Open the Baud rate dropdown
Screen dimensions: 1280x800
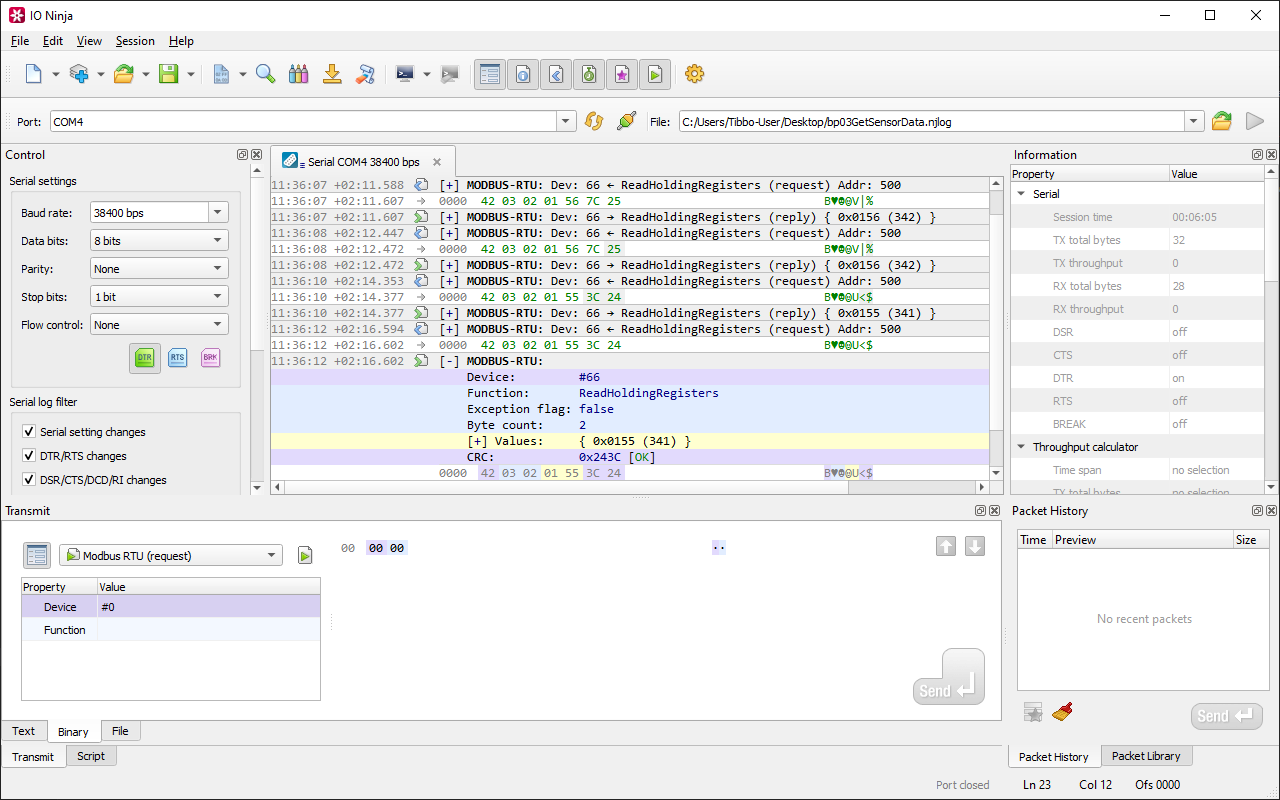tap(219, 213)
